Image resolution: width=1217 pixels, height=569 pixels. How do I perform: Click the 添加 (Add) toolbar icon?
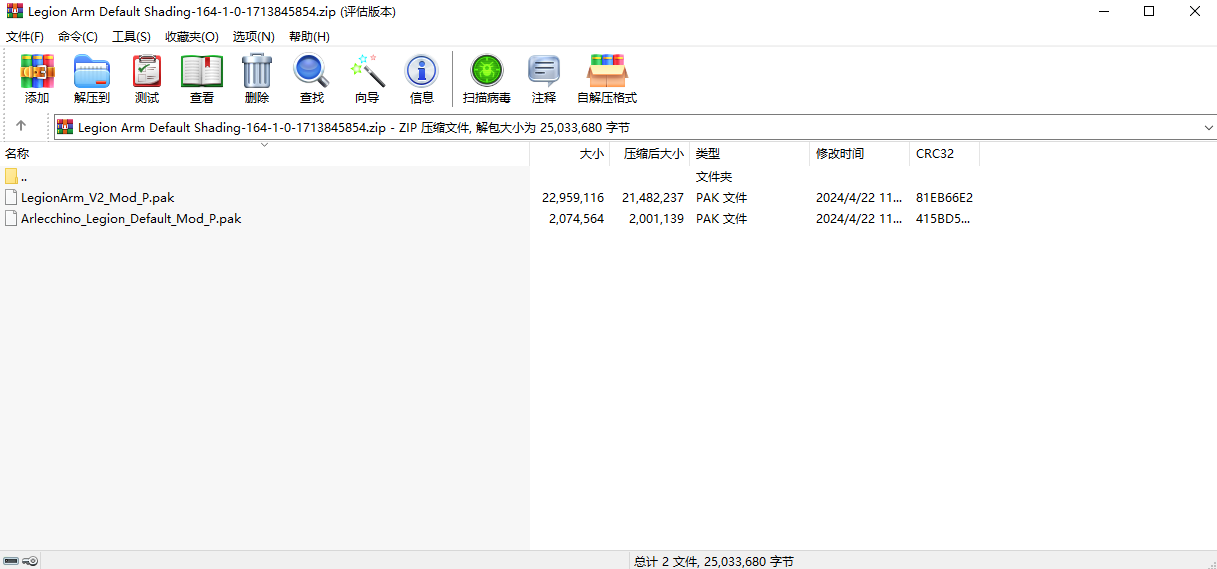pos(37,71)
